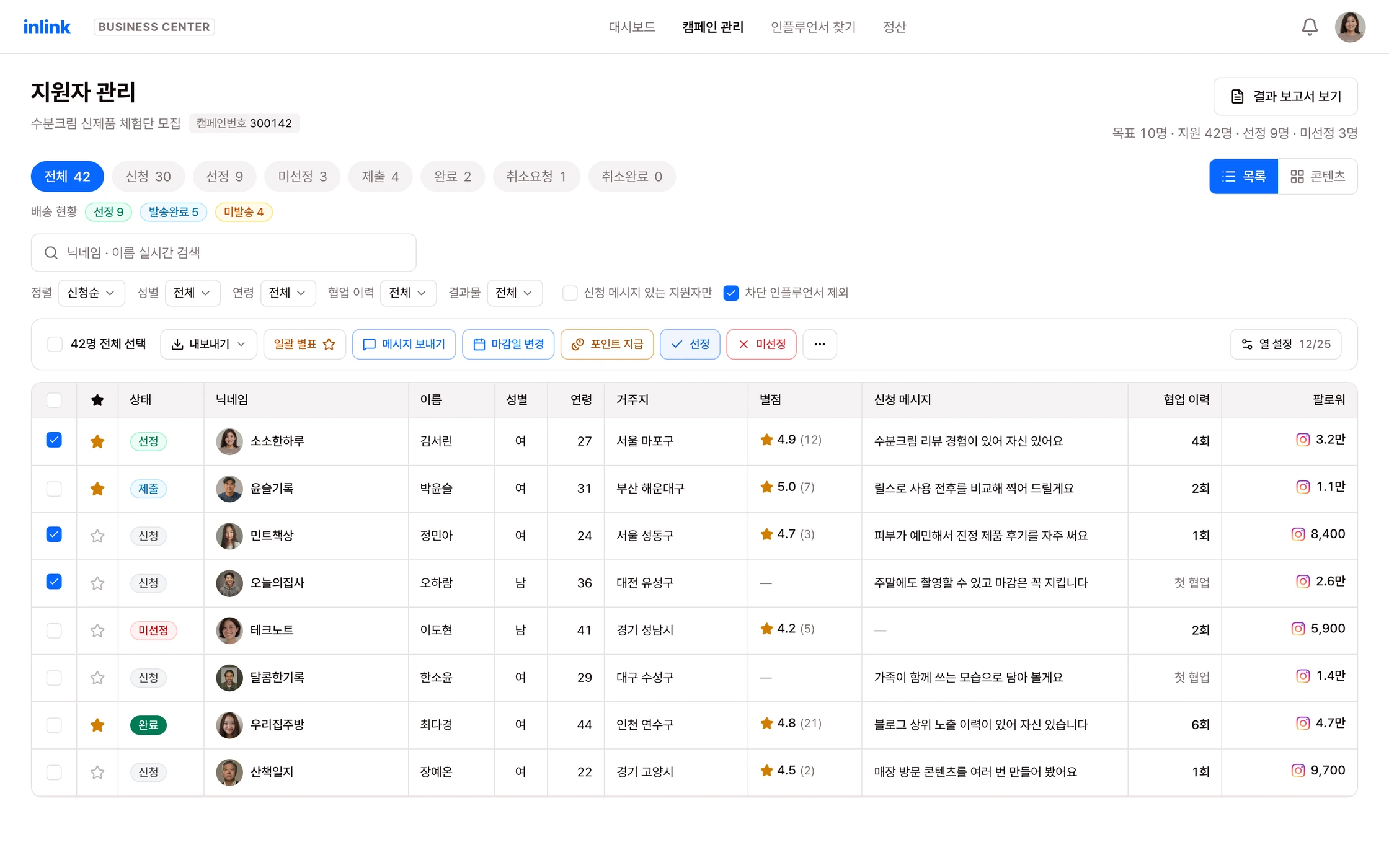Open the 결과물 filter dropdown
This screenshot has width=1389, height=868.
click(x=515, y=293)
